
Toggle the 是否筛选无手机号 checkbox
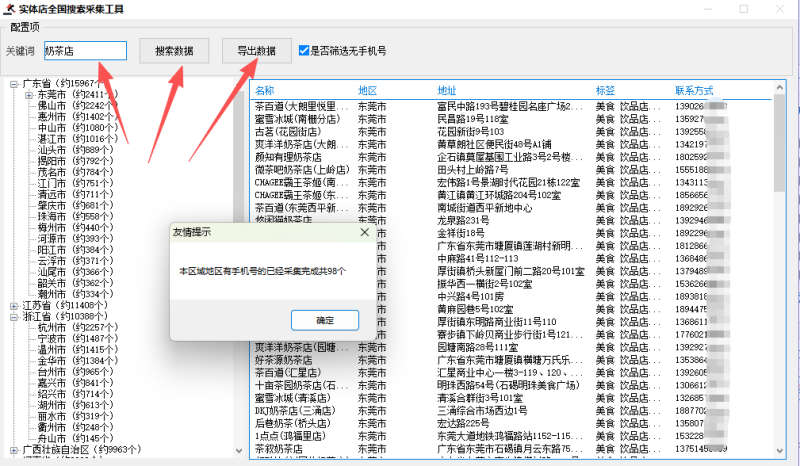pos(305,50)
